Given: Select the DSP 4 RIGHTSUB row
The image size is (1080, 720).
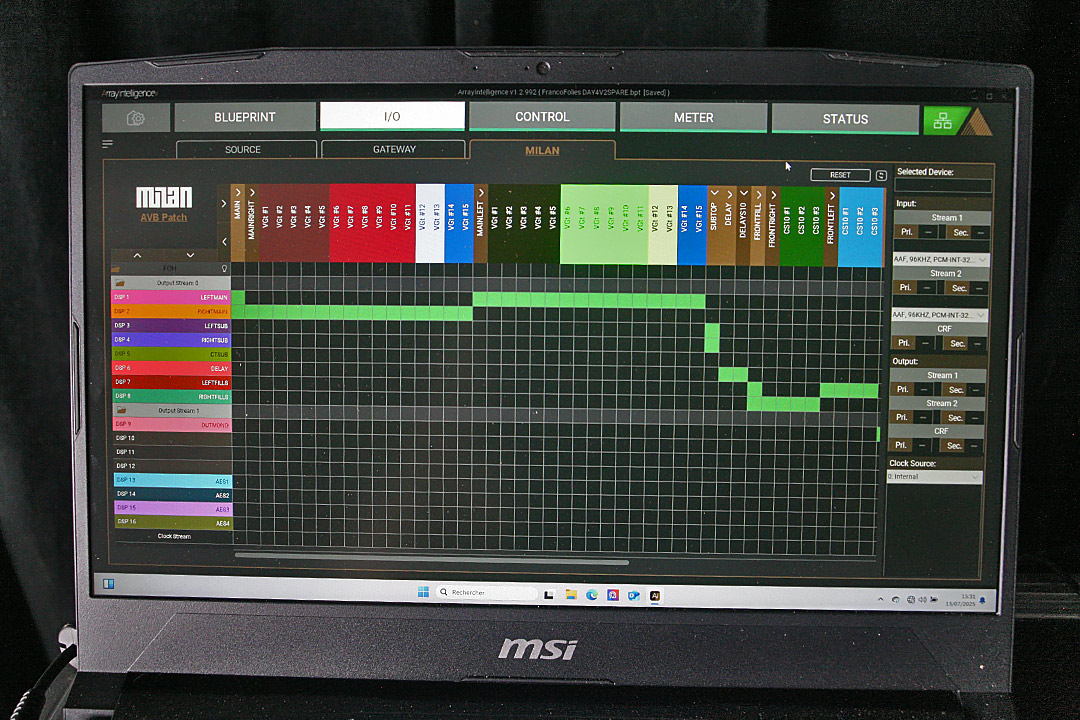Looking at the screenshot, I should [172, 340].
